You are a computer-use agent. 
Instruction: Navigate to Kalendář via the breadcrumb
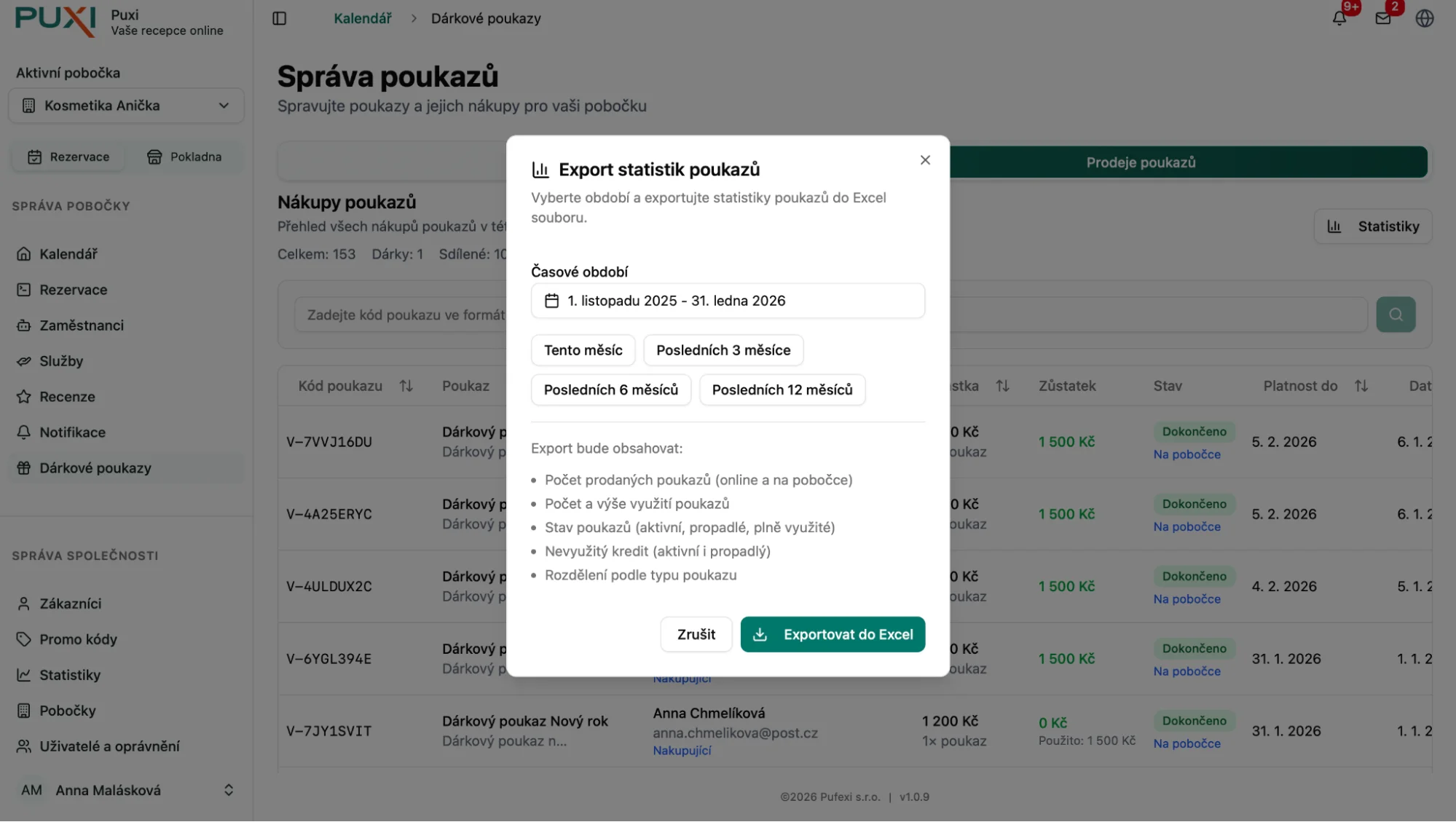point(362,17)
